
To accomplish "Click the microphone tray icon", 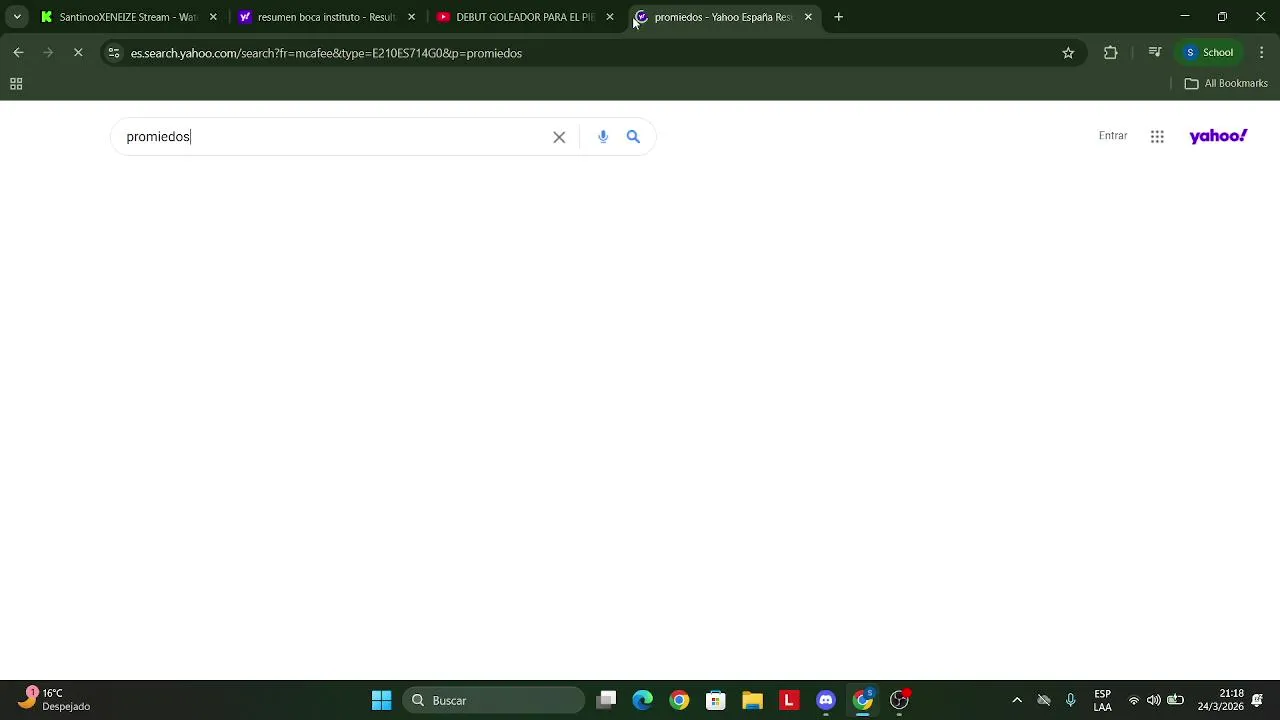I will pos(1071,700).
